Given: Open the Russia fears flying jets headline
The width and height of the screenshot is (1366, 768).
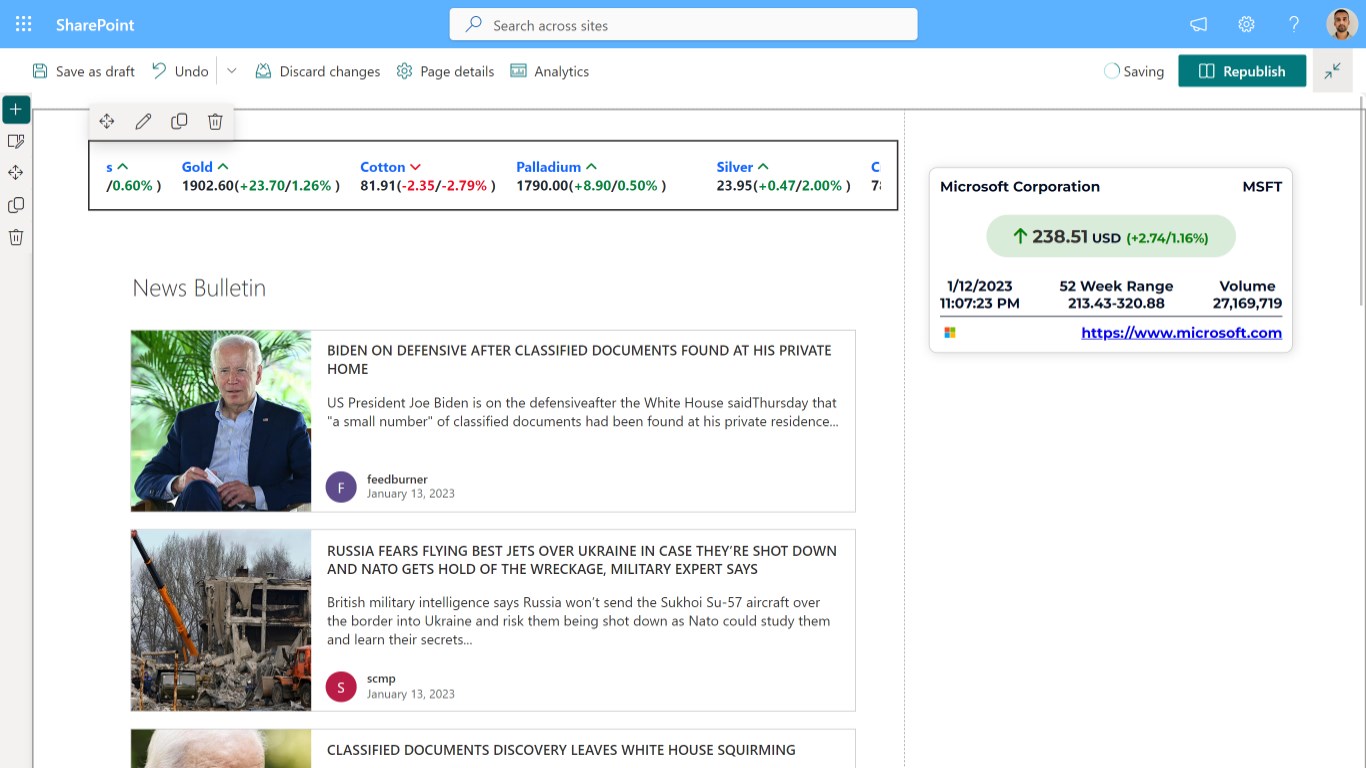Looking at the screenshot, I should (x=582, y=559).
